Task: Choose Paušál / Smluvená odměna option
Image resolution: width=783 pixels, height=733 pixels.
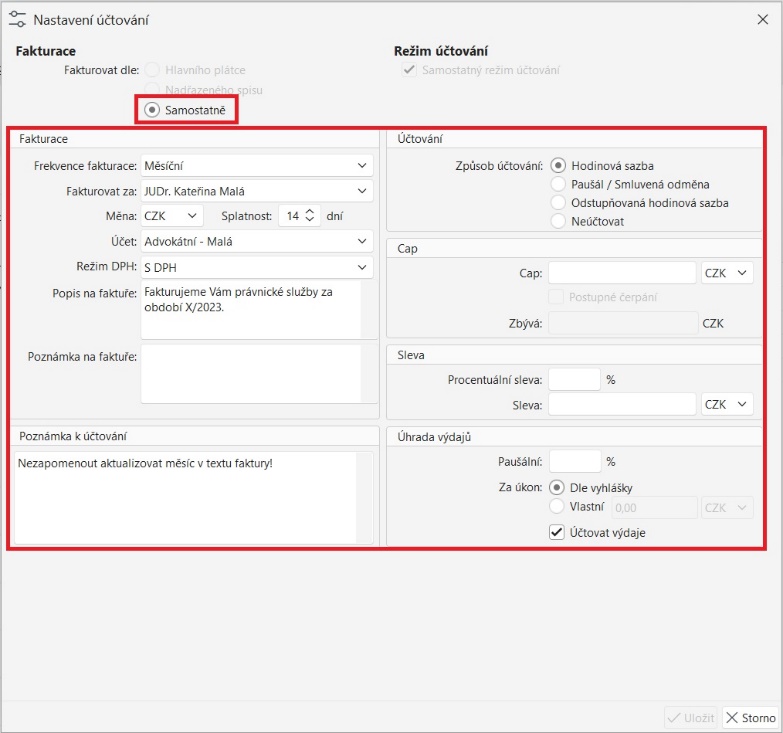Action: [558, 184]
